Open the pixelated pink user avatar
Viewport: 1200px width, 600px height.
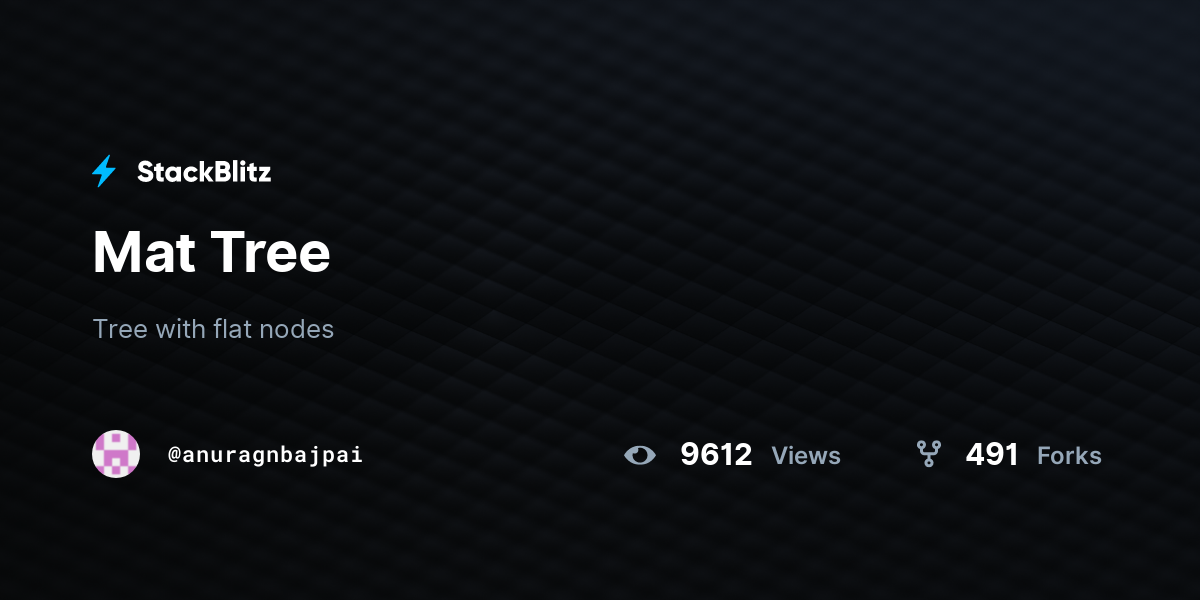point(116,454)
